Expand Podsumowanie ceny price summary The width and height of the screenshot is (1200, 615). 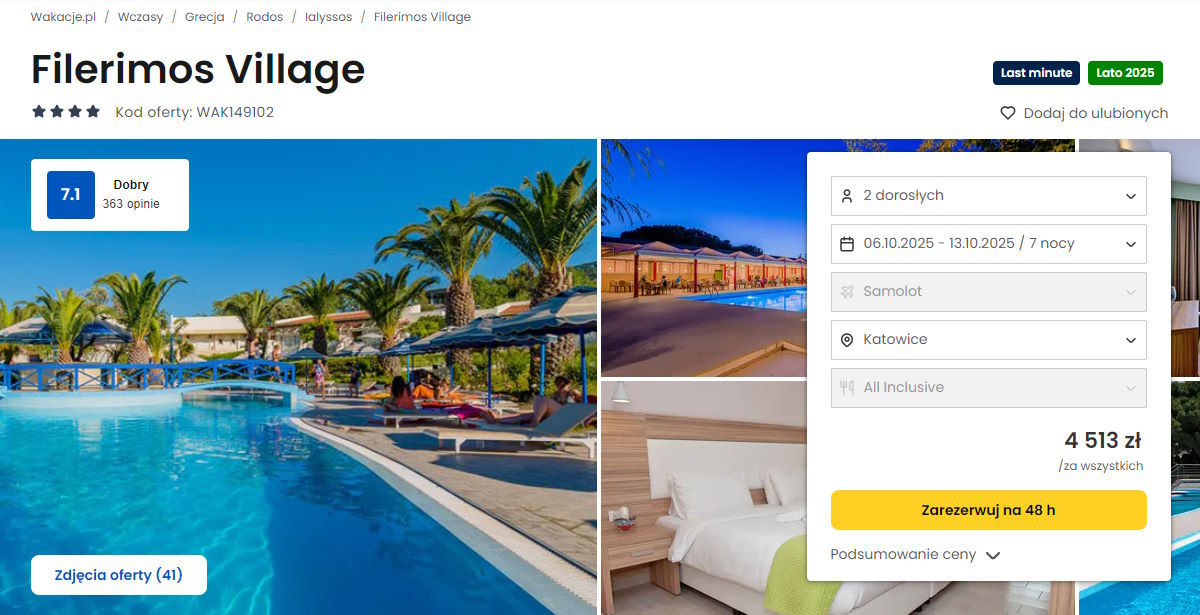915,555
